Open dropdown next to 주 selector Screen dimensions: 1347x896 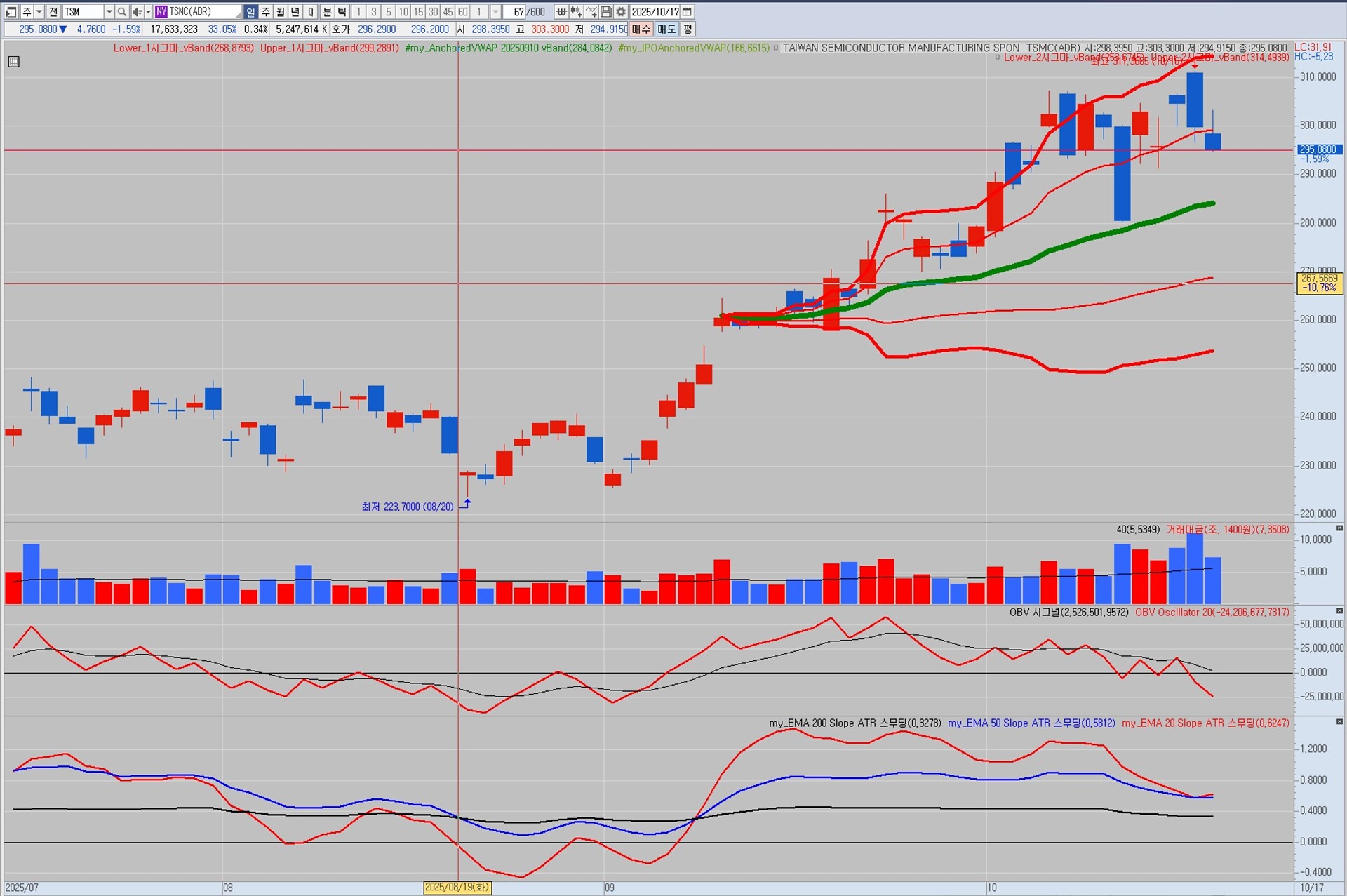39,12
